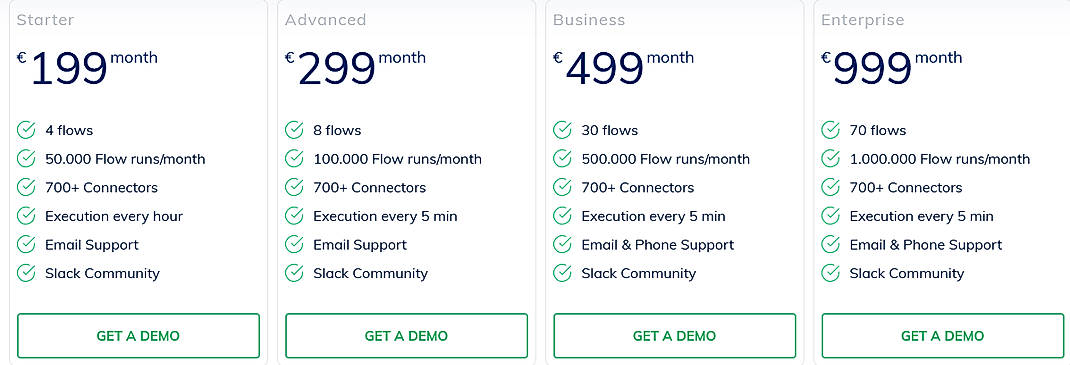Click checkmark icon next to 30 flows

point(562,130)
